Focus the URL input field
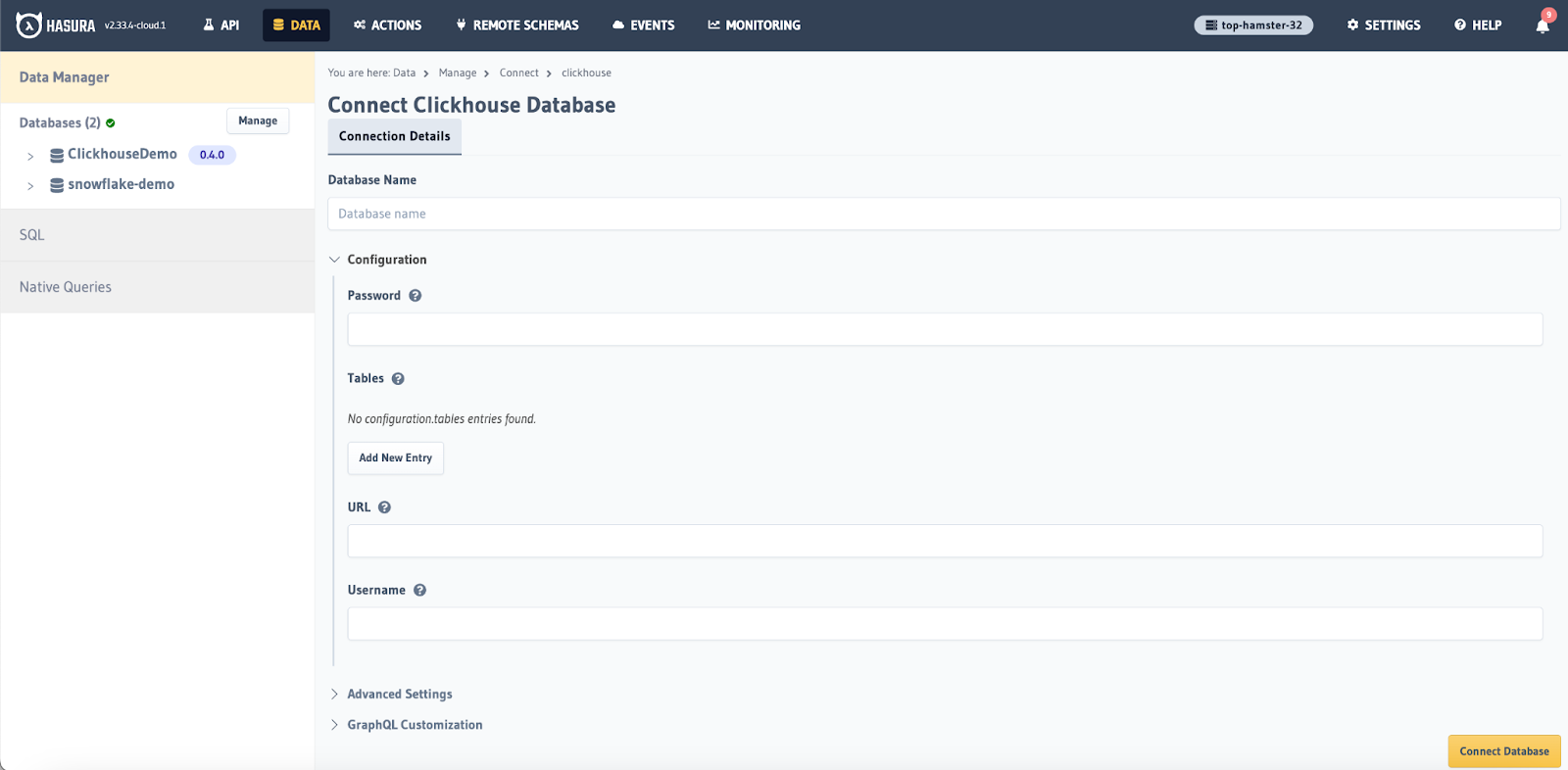Image resolution: width=1568 pixels, height=770 pixels. [945, 541]
